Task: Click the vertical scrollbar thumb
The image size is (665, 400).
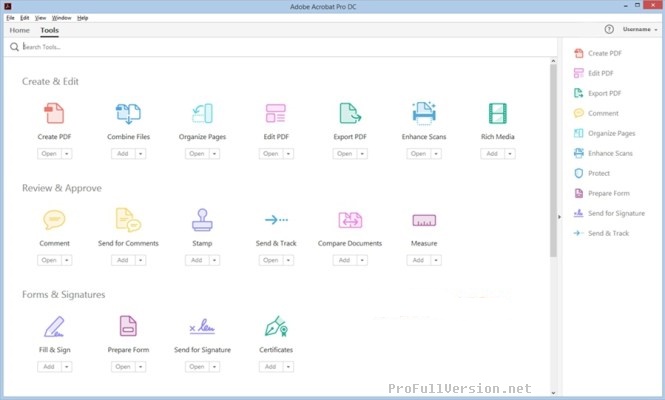Action: point(553,160)
